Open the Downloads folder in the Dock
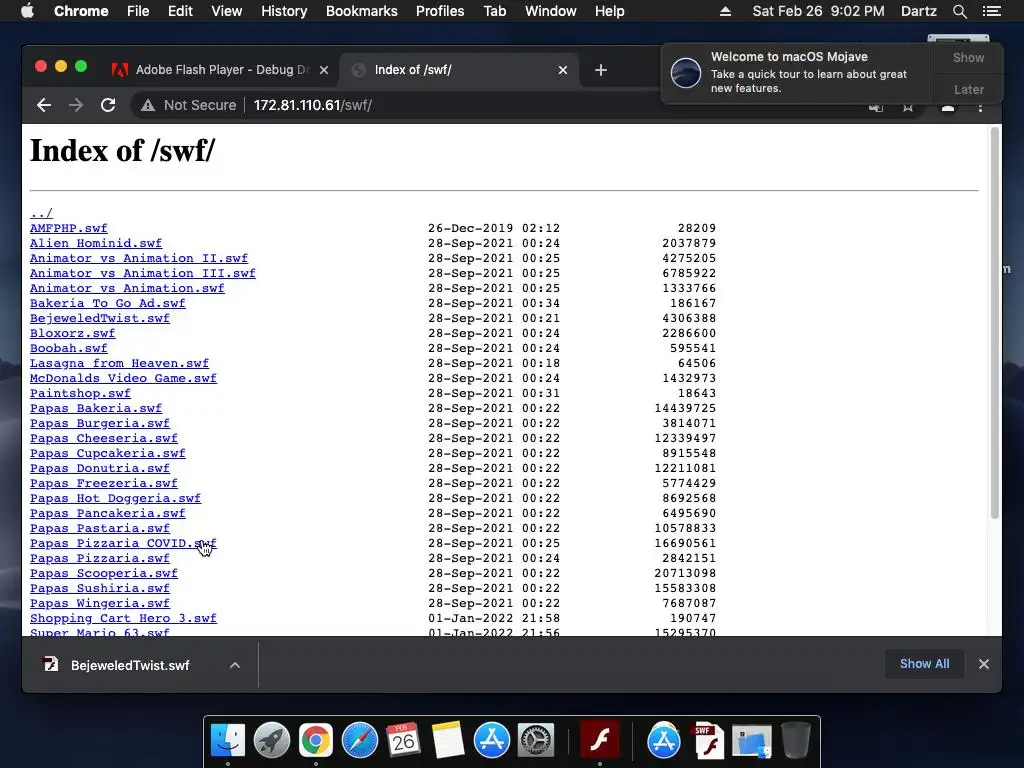1024x768 pixels. (x=752, y=742)
